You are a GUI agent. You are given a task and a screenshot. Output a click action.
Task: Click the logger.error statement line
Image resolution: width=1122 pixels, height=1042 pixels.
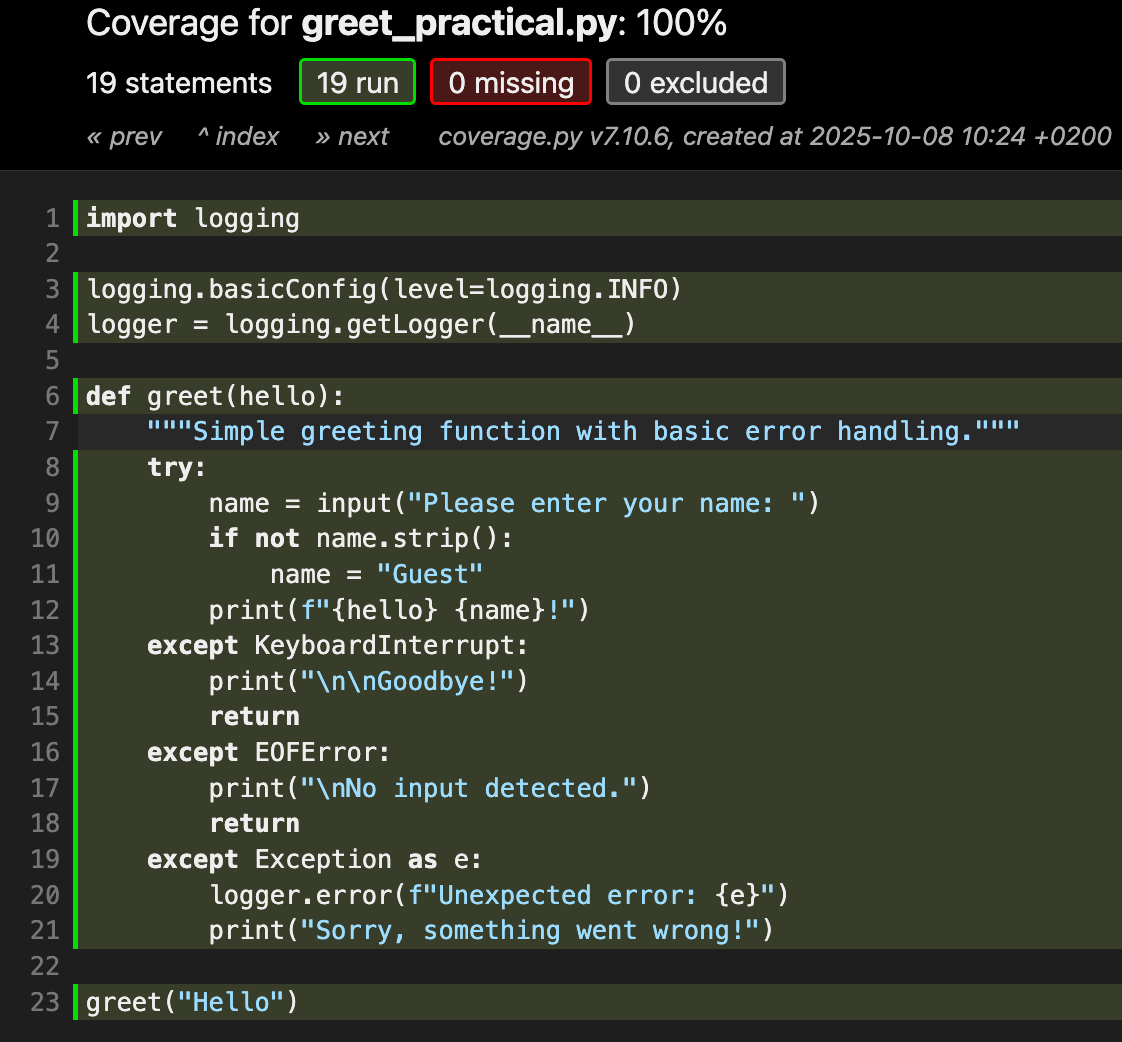(x=500, y=894)
